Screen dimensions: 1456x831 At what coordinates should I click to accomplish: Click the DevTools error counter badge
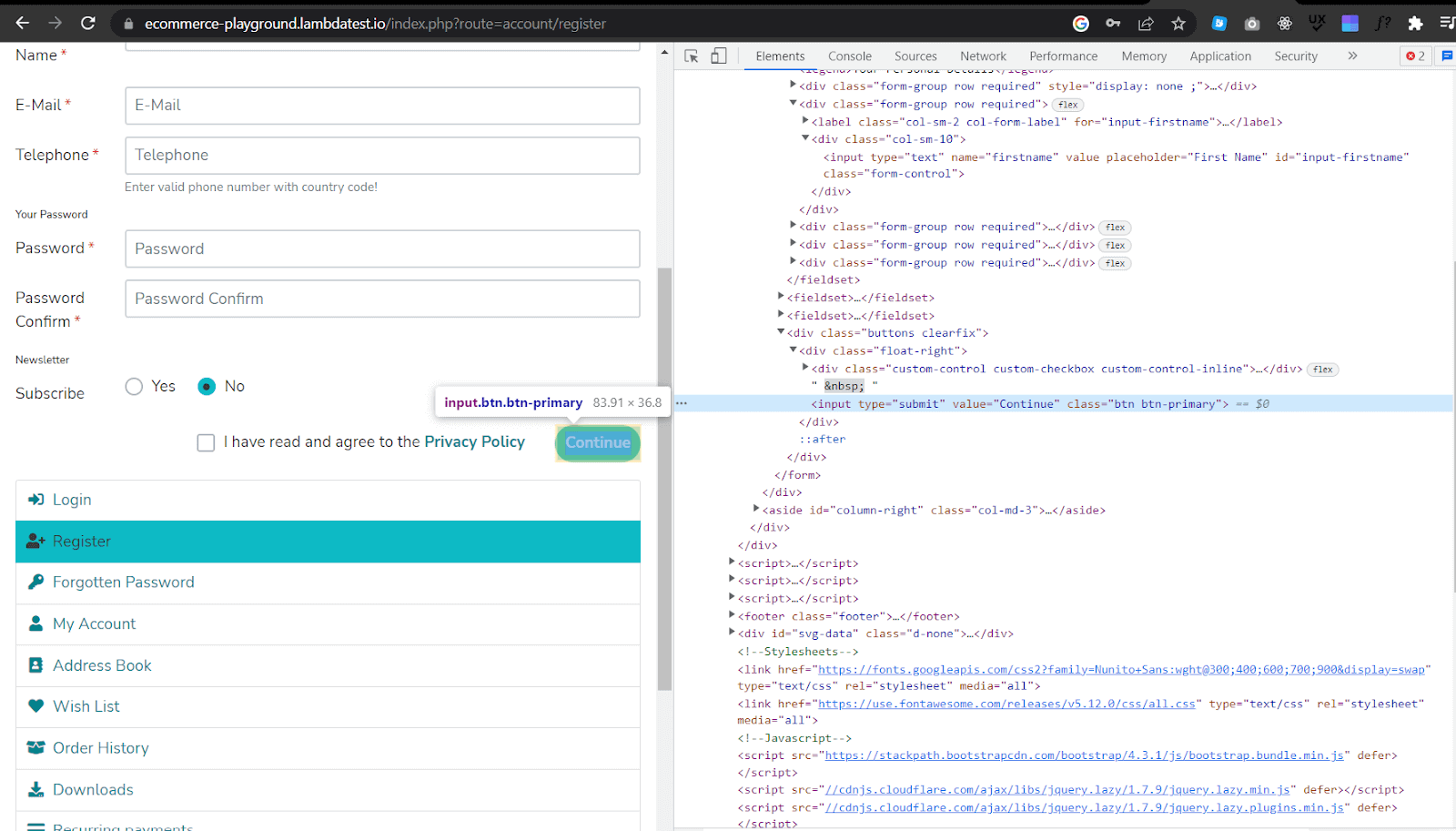coord(1415,56)
